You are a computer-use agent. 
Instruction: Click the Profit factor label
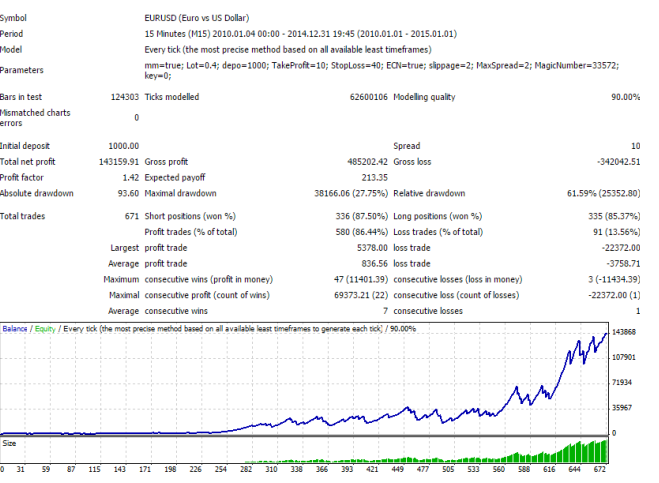point(21,178)
